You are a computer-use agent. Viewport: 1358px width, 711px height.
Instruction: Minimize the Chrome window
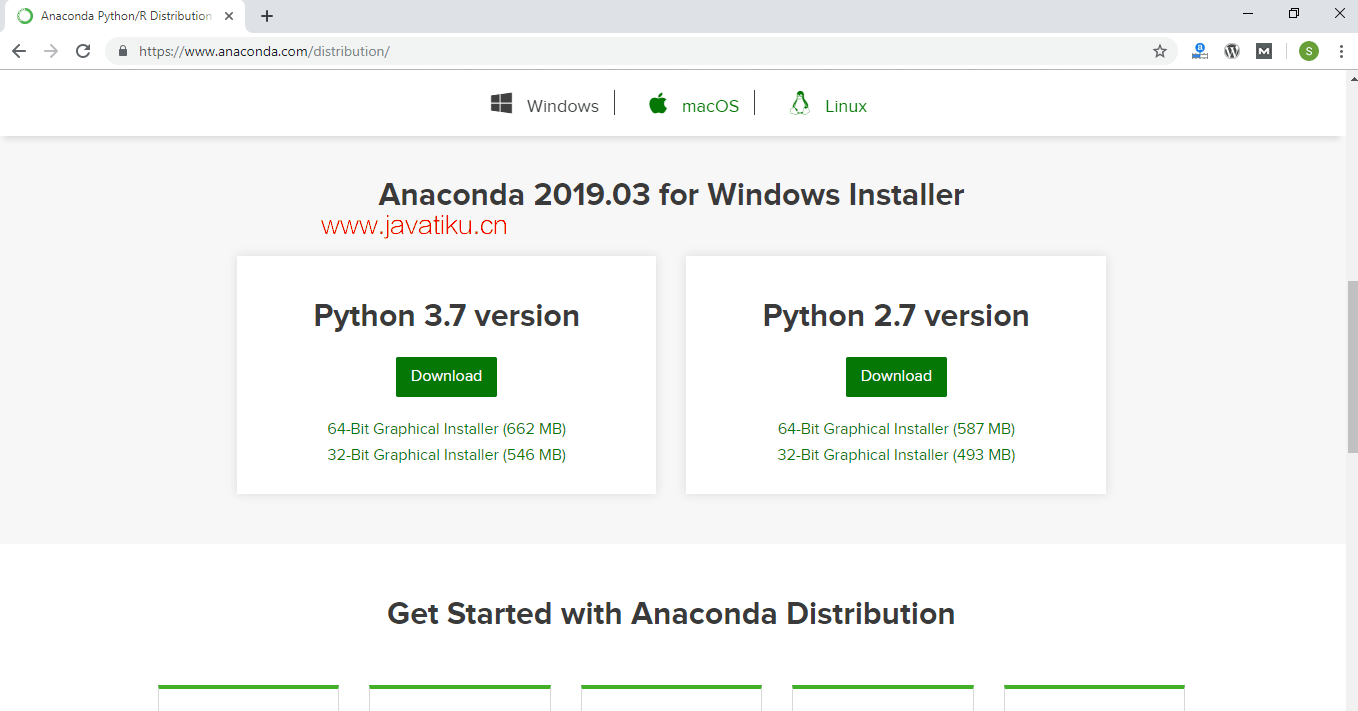click(x=1248, y=14)
